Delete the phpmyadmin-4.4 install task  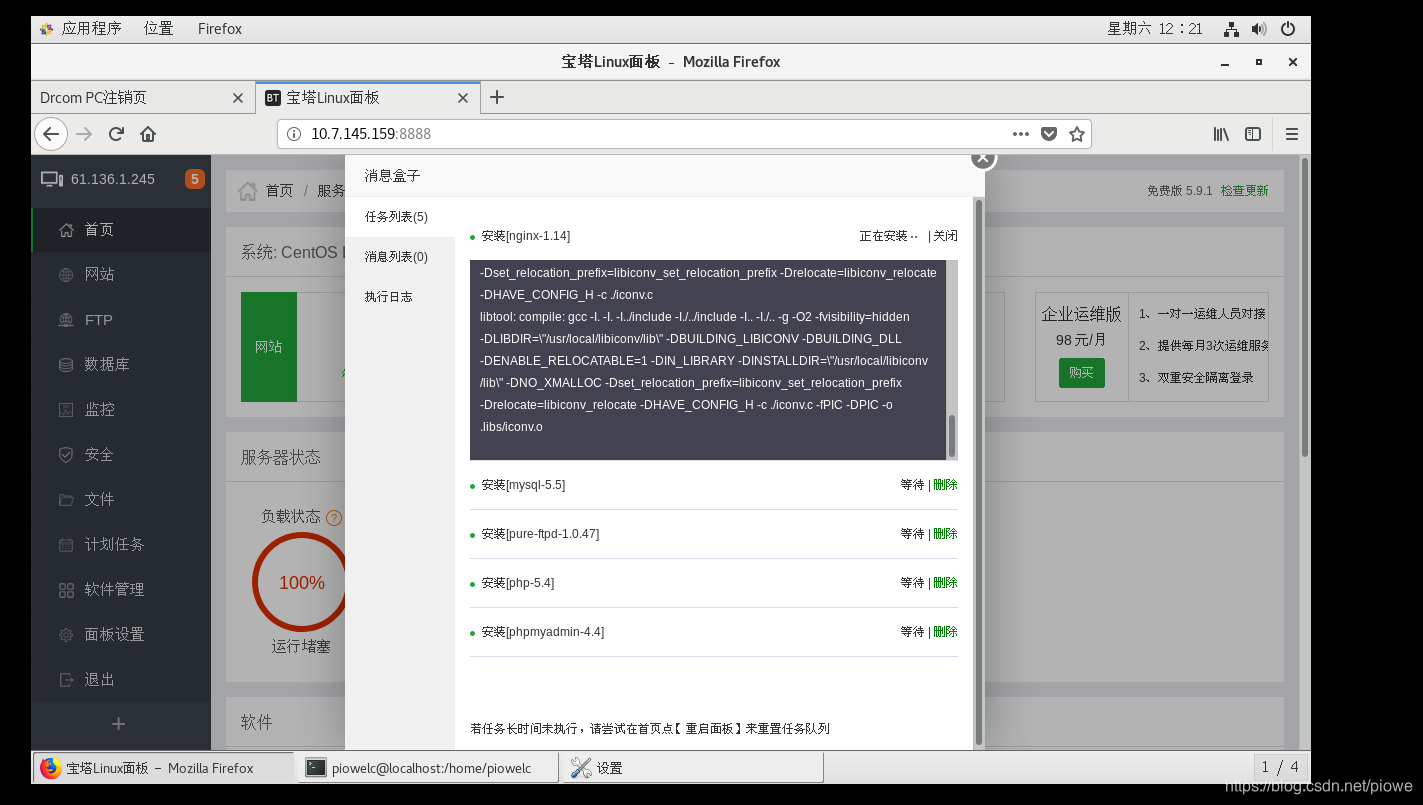coord(945,632)
